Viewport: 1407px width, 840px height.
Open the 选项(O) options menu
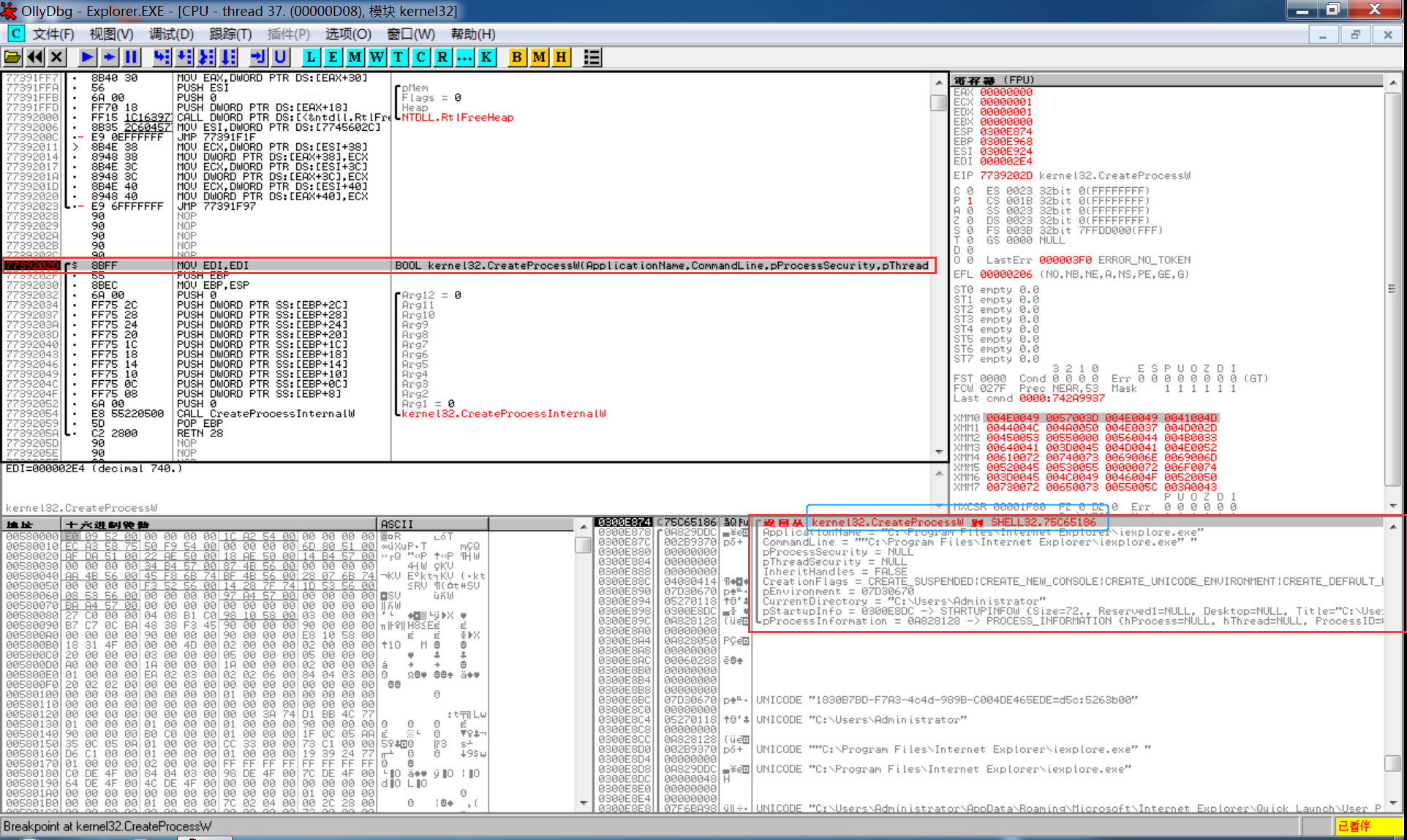(347, 34)
